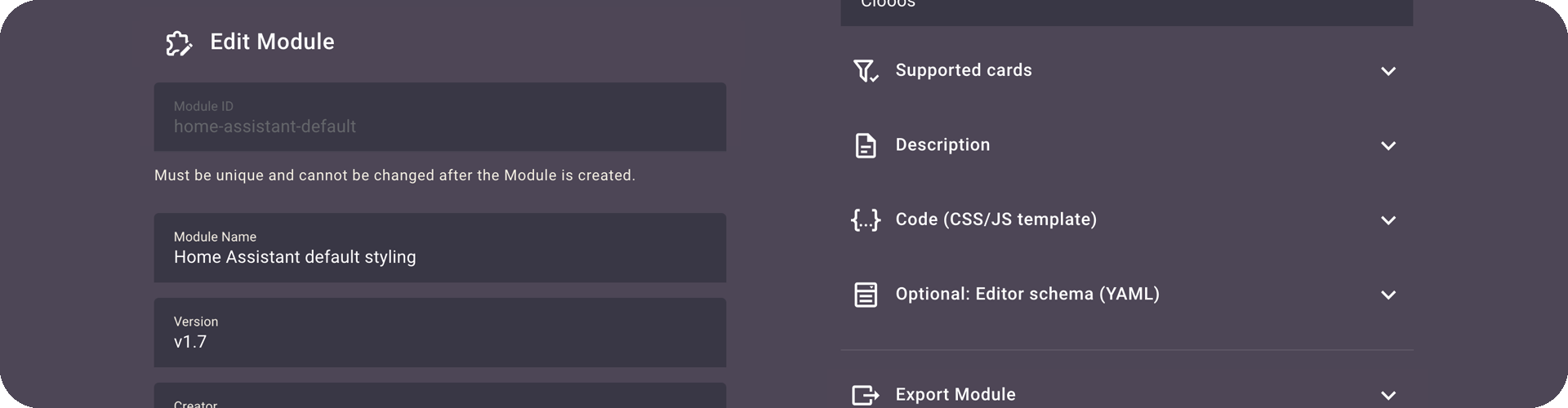
Task: Click the Description document icon
Action: (866, 145)
